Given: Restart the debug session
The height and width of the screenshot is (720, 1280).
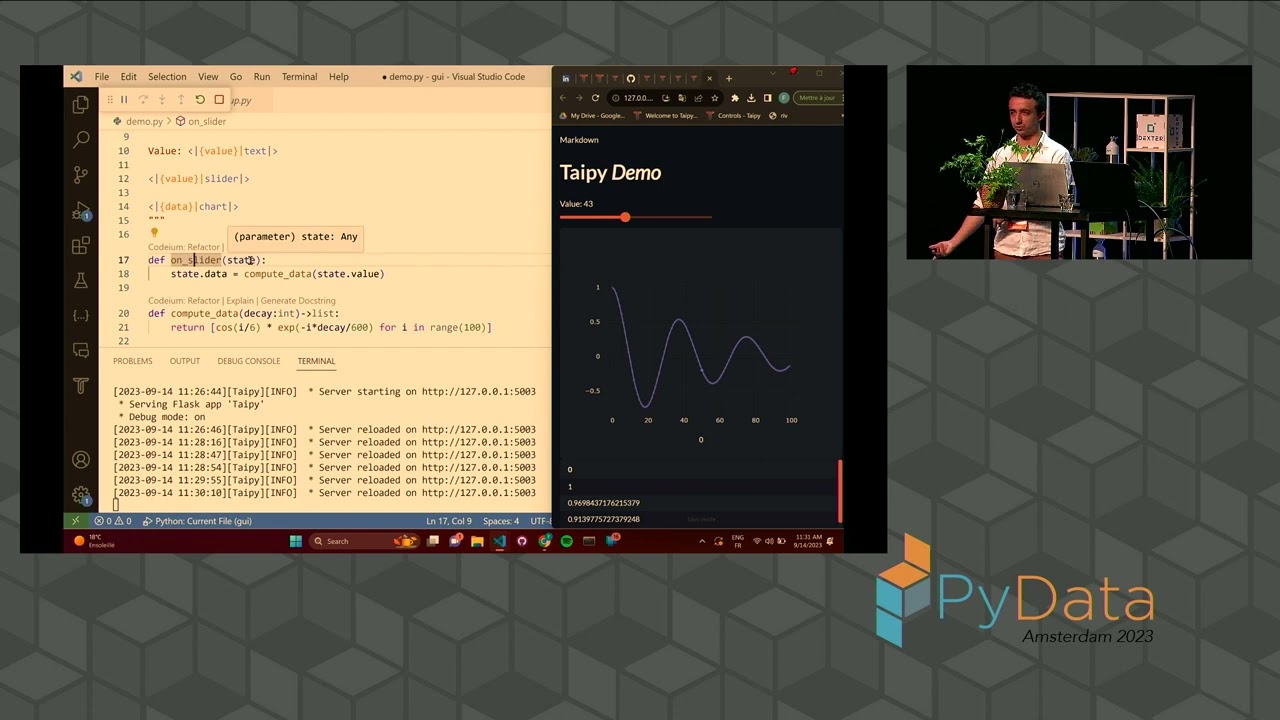Looking at the screenshot, I should (200, 100).
